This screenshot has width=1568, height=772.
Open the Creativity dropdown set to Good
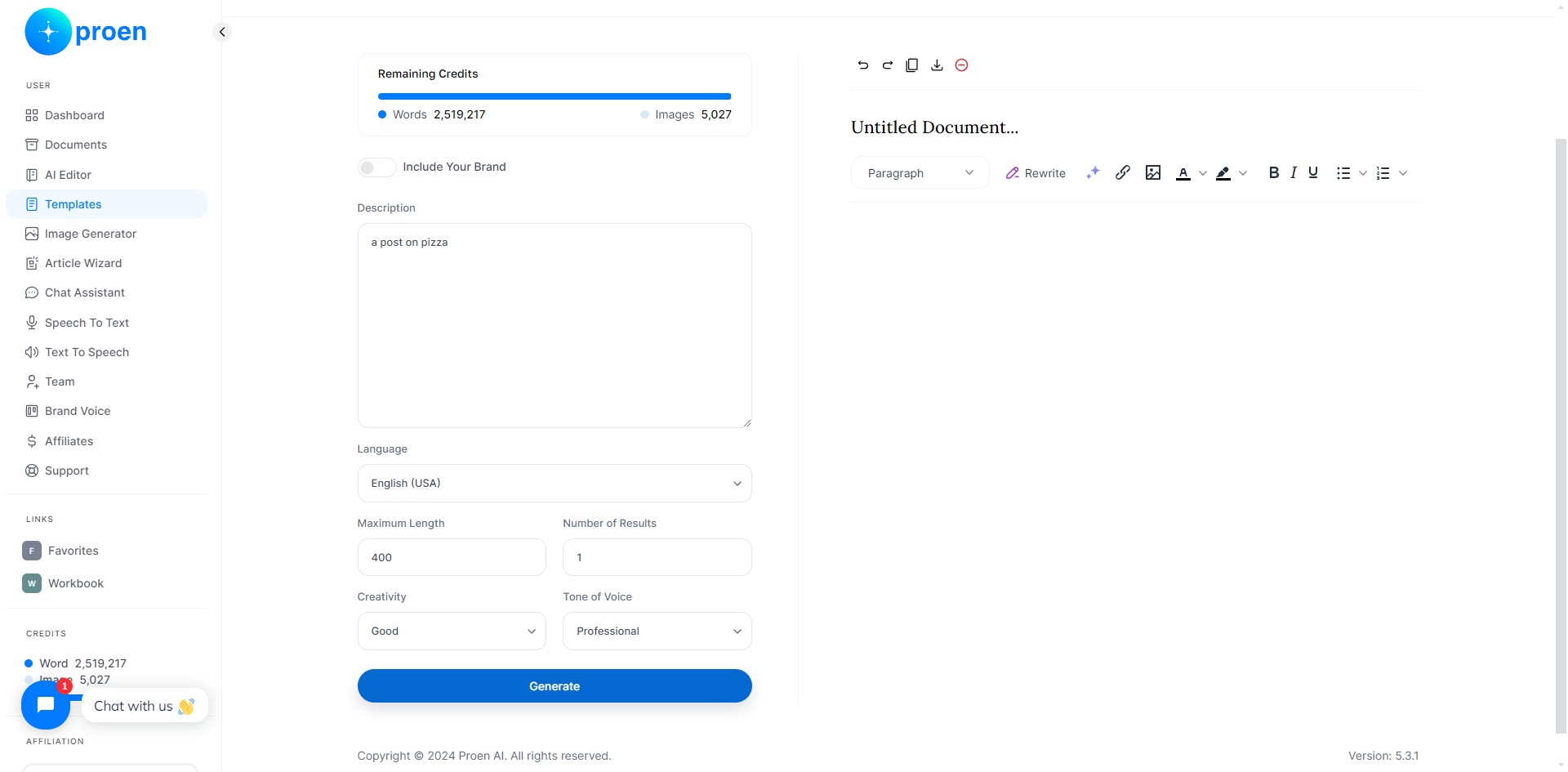[452, 631]
